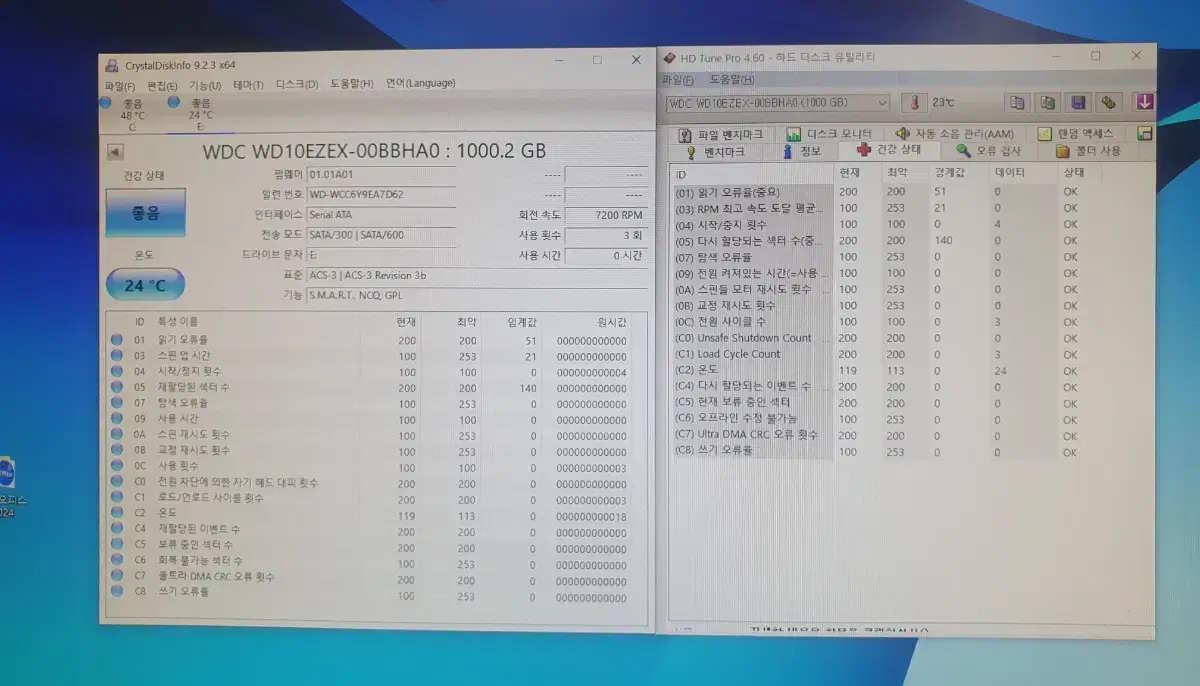The height and width of the screenshot is (686, 1200).
Task: Click the purple down-arrow exit icon in HD Tune
Action: tap(1144, 103)
